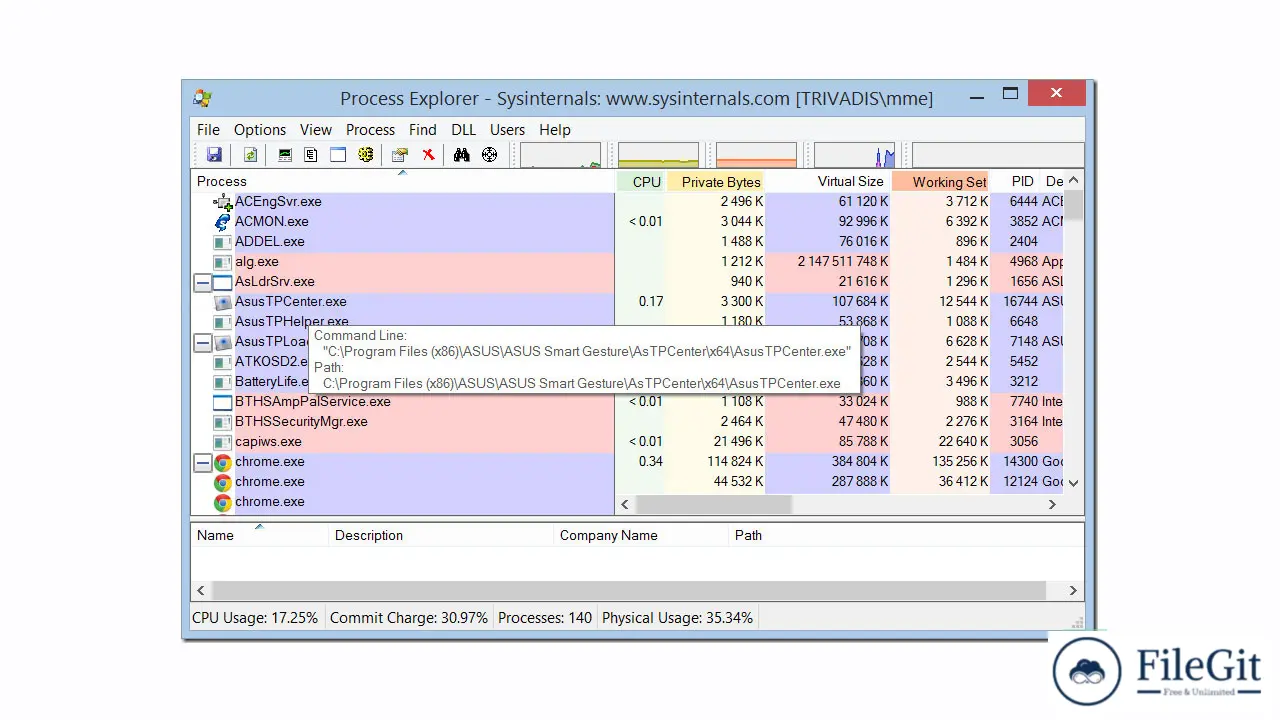Click the DLL/Handles view gear icon
Screen dimensions: 1280x720
366,155
